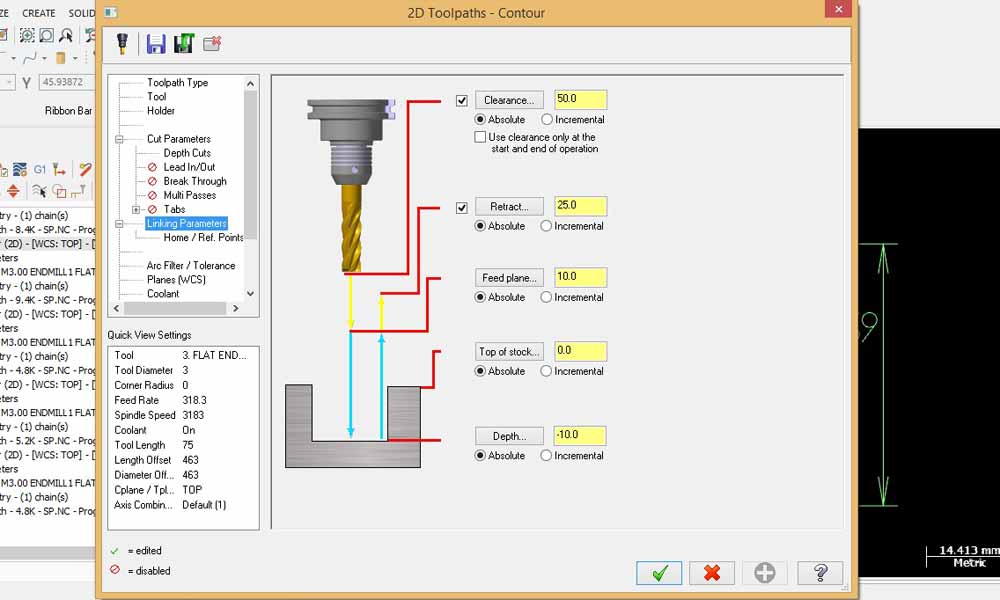This screenshot has height=600, width=1000.
Task: Click the red-yellow wrench icon in Operations Manager
Action: [x=85, y=170]
